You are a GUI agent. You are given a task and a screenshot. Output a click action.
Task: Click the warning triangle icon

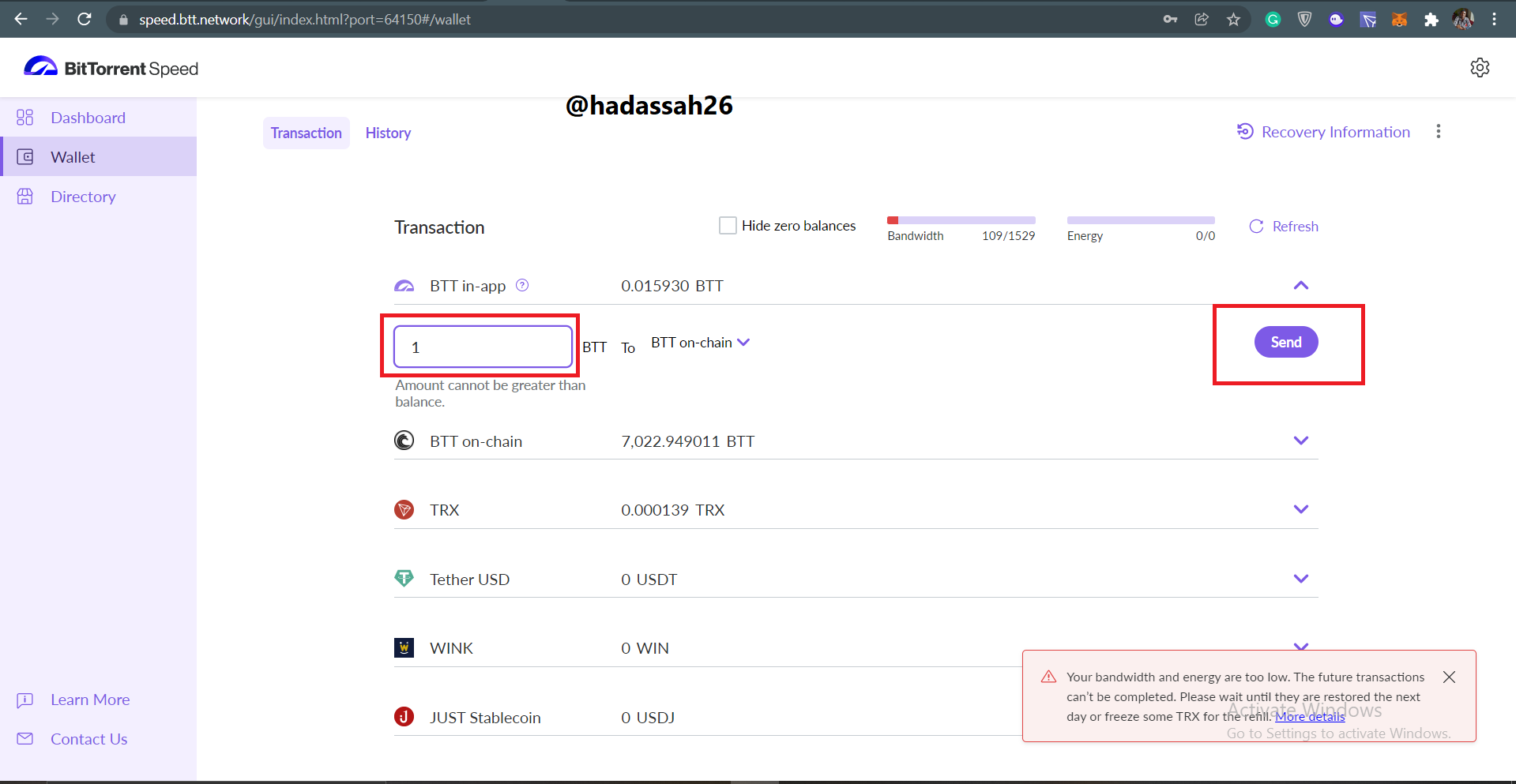[1048, 677]
